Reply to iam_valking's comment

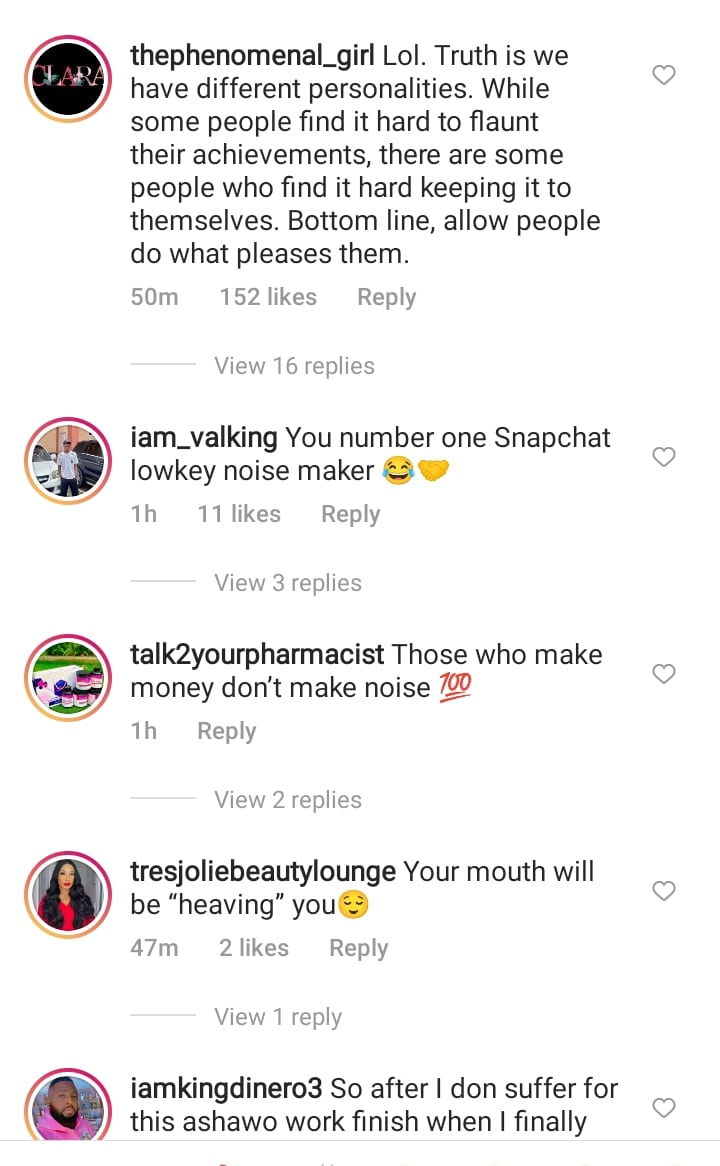pos(350,514)
